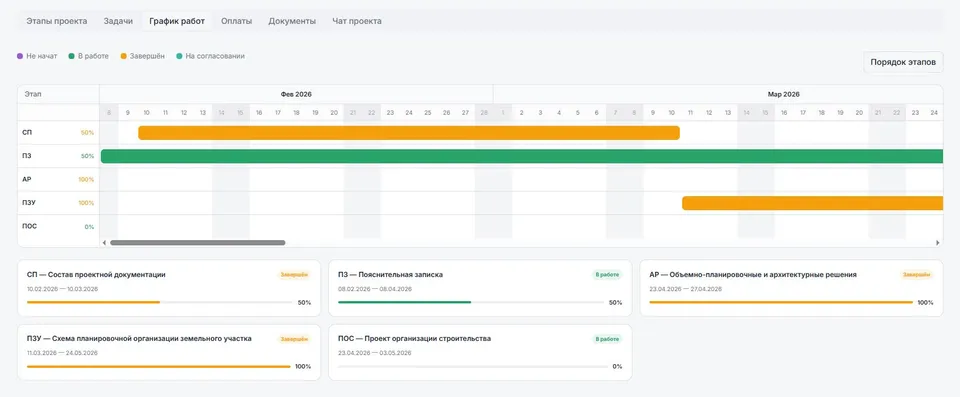Click the 100% value in АР gantt row
Screen dimensions: 960x397
coord(86,180)
